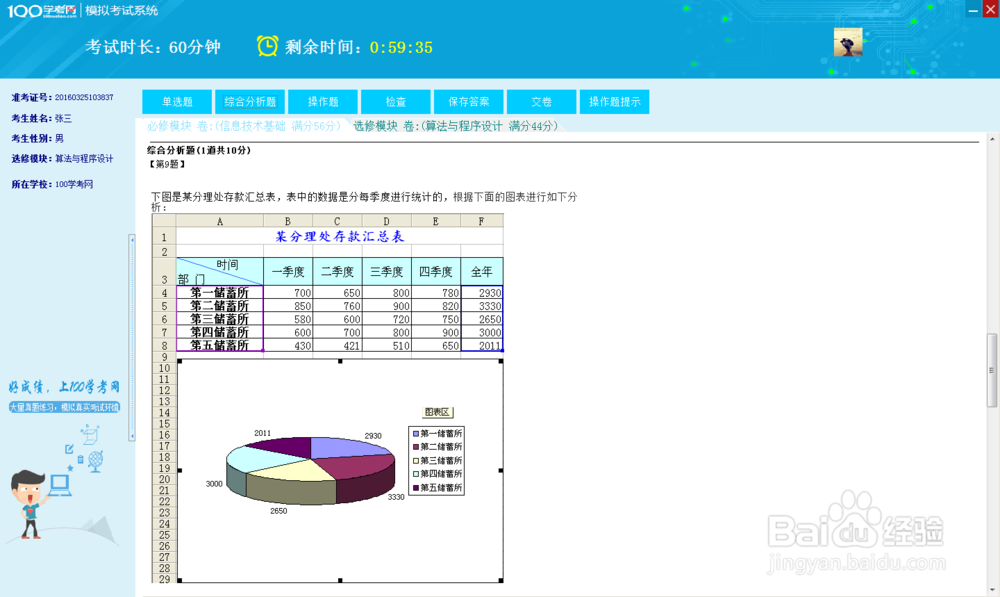
Task: Click cell value 3330 in 全年 column
Action: 482,306
